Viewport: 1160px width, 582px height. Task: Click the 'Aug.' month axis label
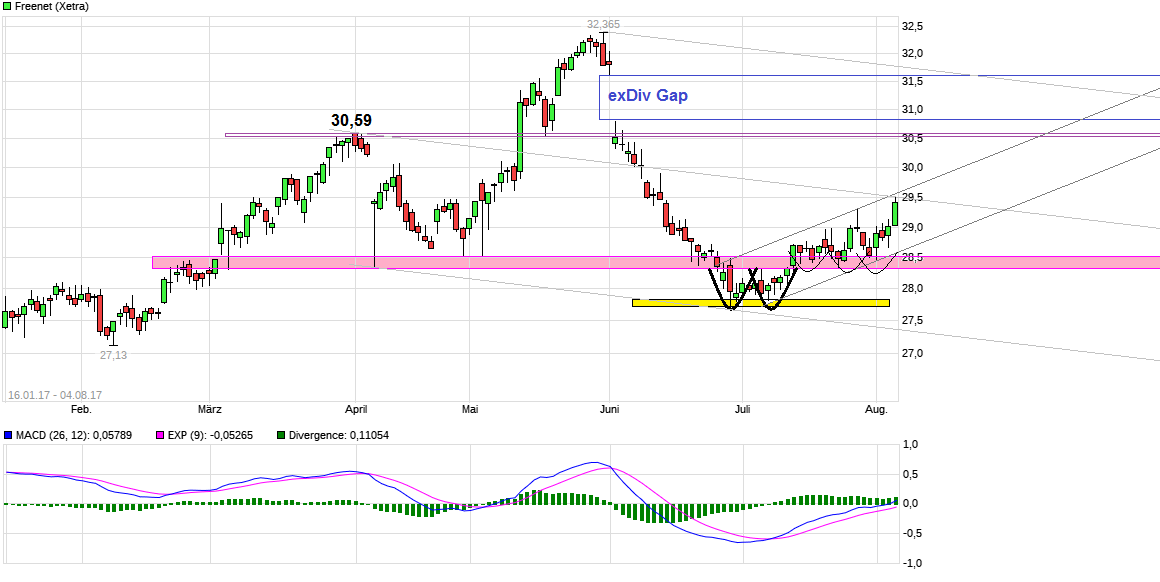[876, 409]
